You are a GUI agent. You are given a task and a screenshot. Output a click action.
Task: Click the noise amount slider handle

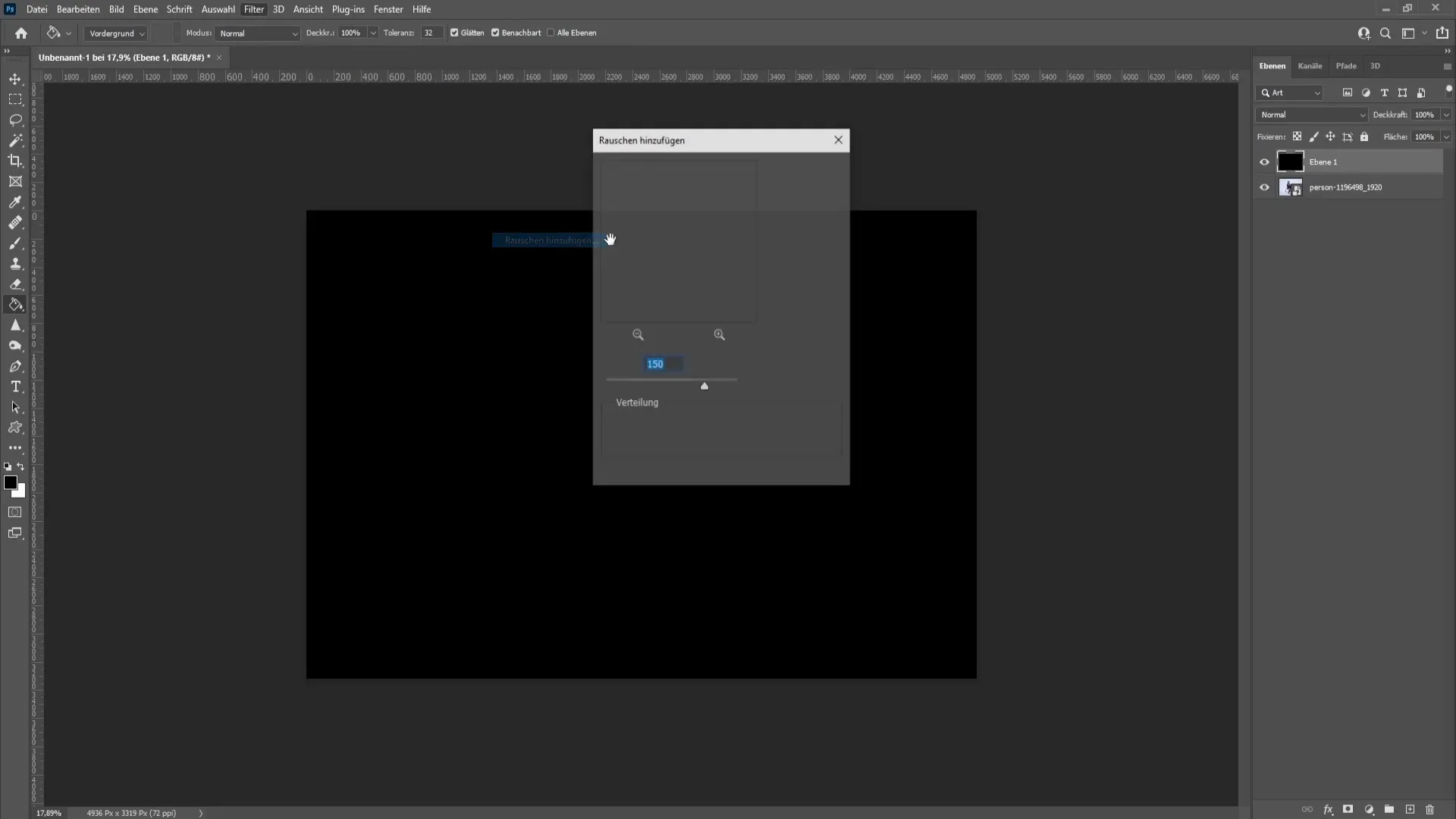click(704, 386)
